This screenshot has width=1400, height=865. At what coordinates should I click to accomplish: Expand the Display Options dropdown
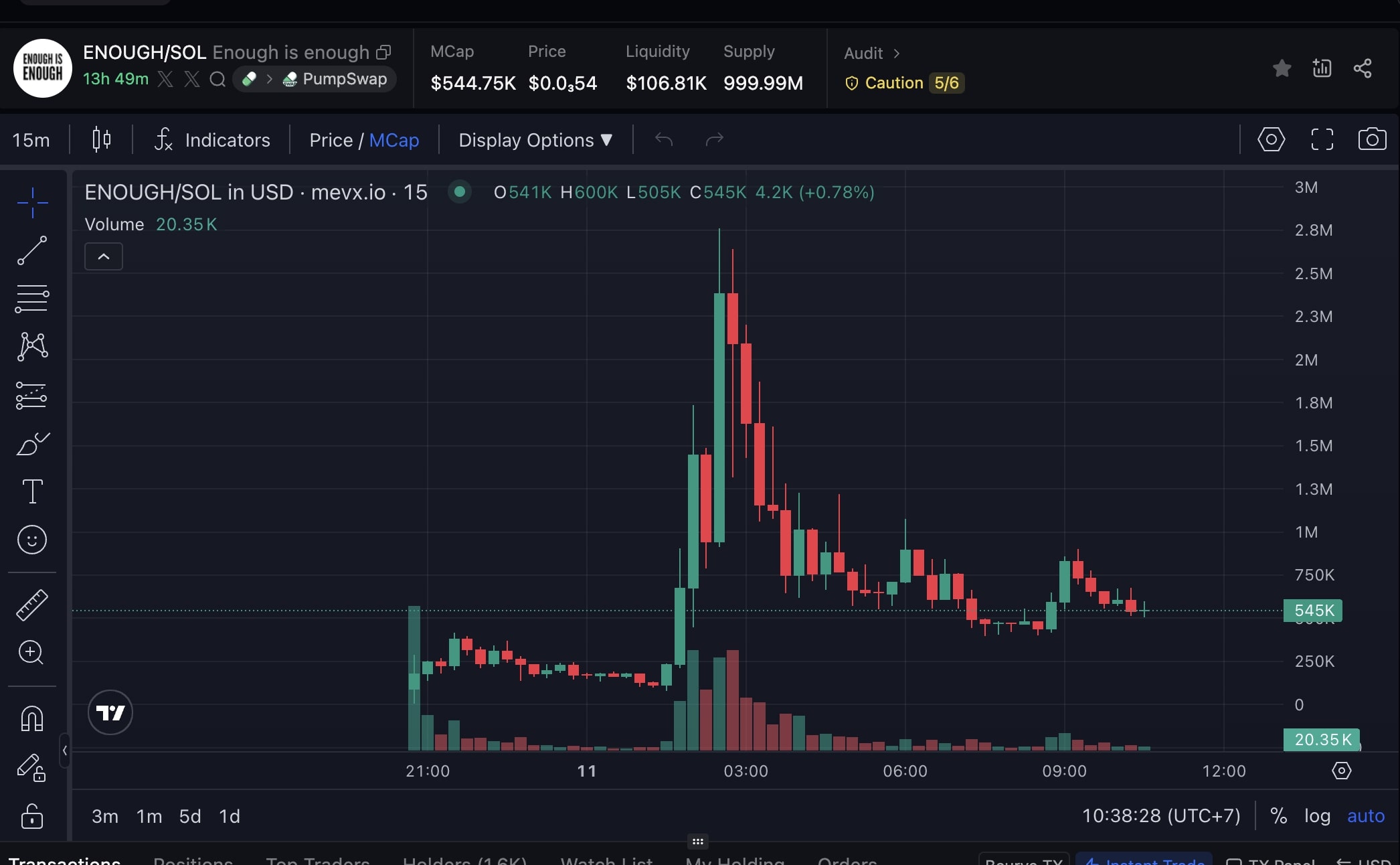pos(535,140)
